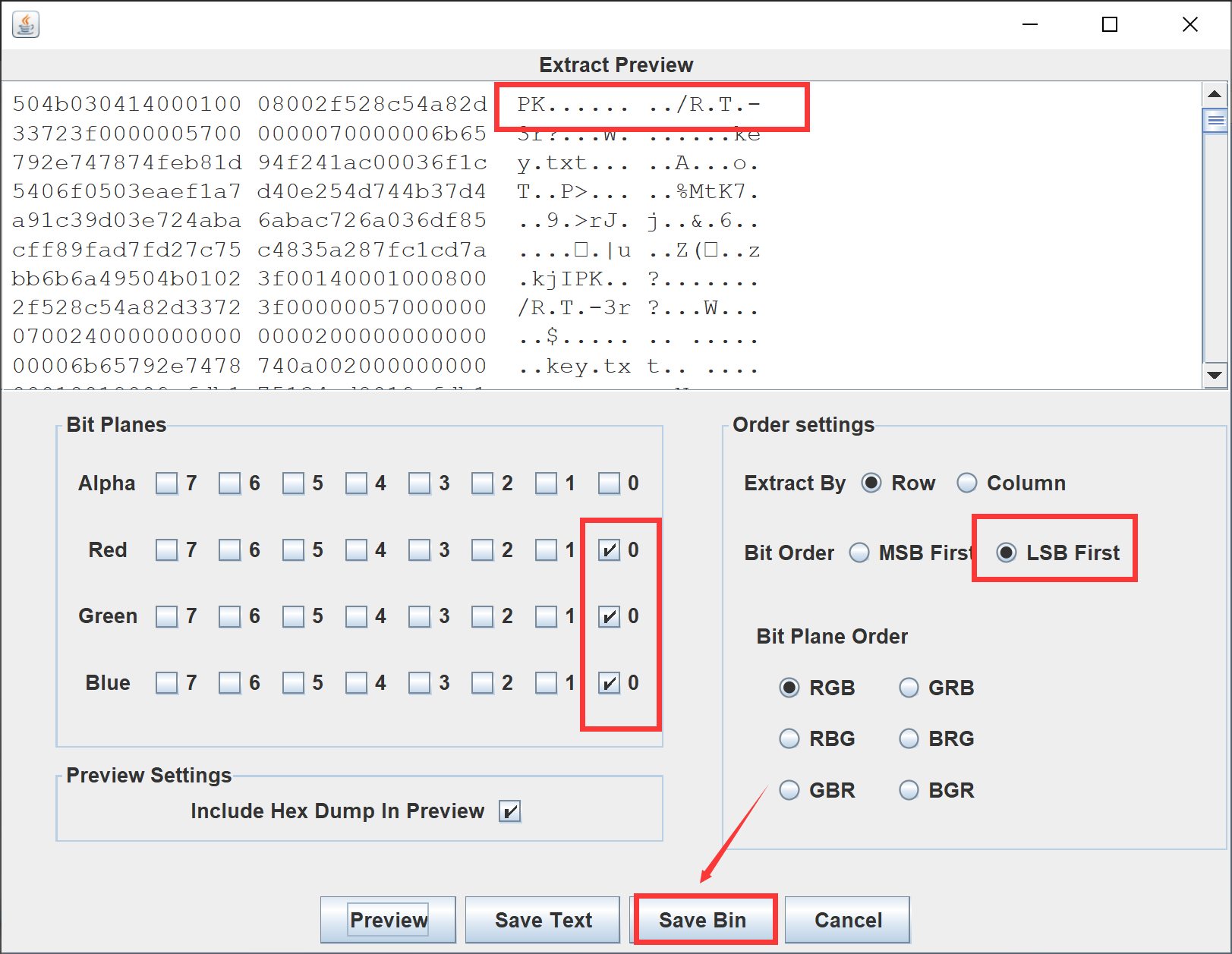
Task: Select the Alpha bit 1 checkbox
Action: 546,483
